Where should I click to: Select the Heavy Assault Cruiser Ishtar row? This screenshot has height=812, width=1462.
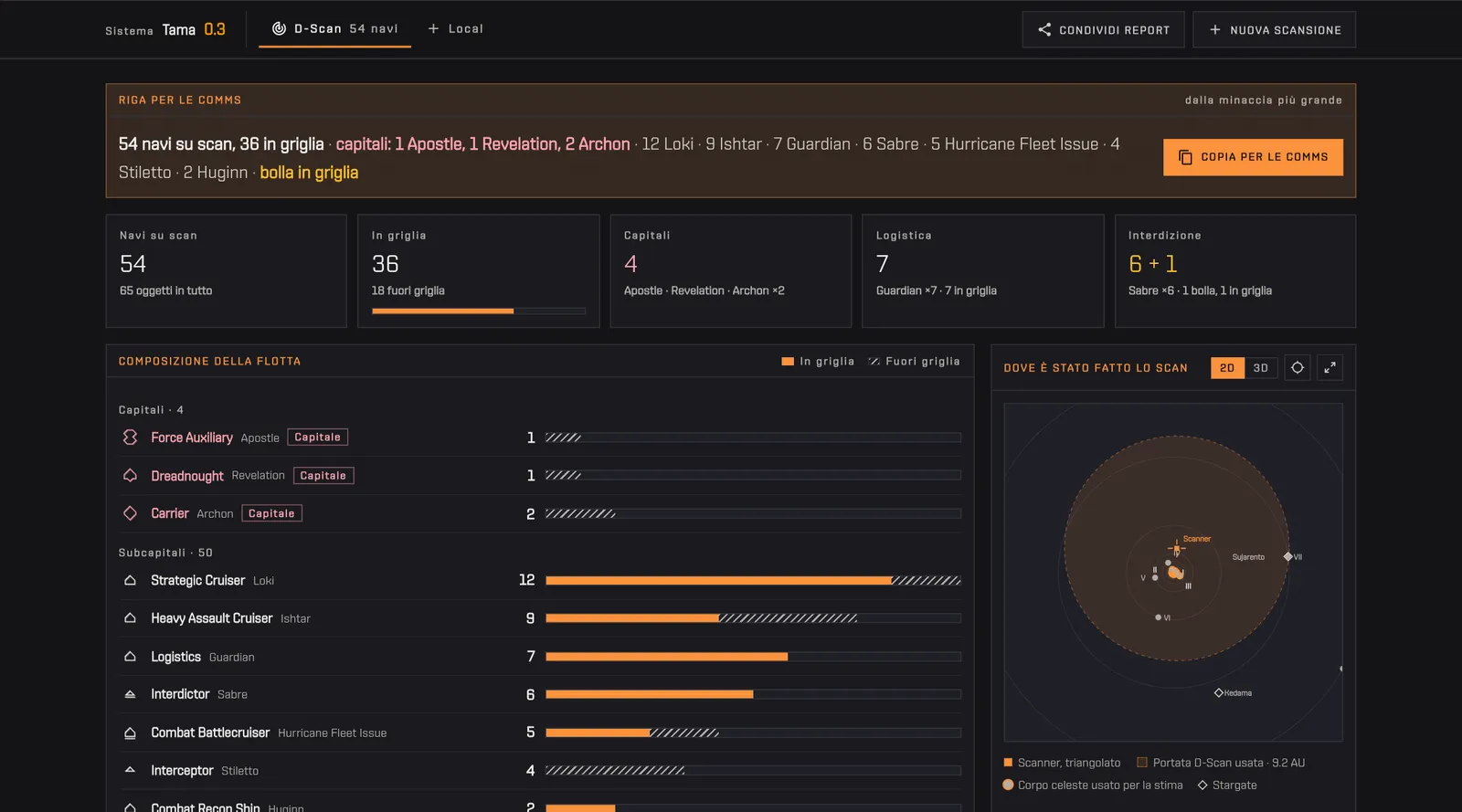tap(540, 618)
